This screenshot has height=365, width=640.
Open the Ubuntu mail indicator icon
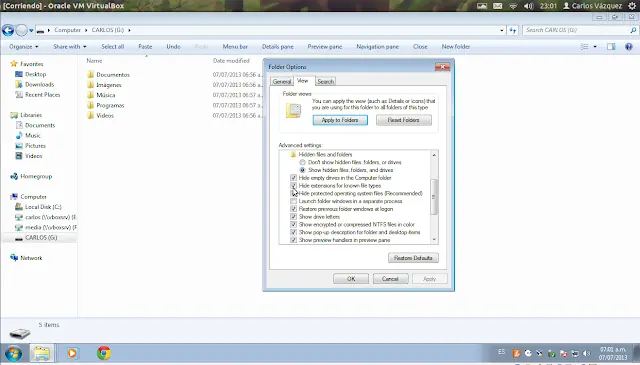[x=498, y=6]
